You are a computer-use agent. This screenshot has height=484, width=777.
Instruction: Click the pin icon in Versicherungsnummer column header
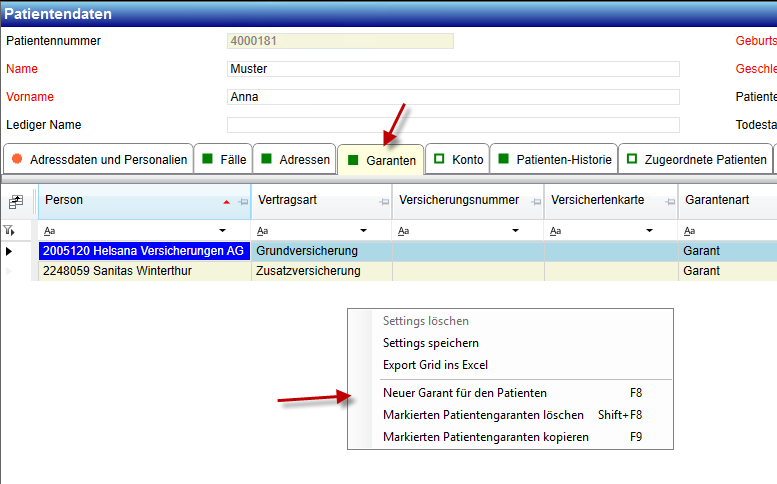coord(536,202)
